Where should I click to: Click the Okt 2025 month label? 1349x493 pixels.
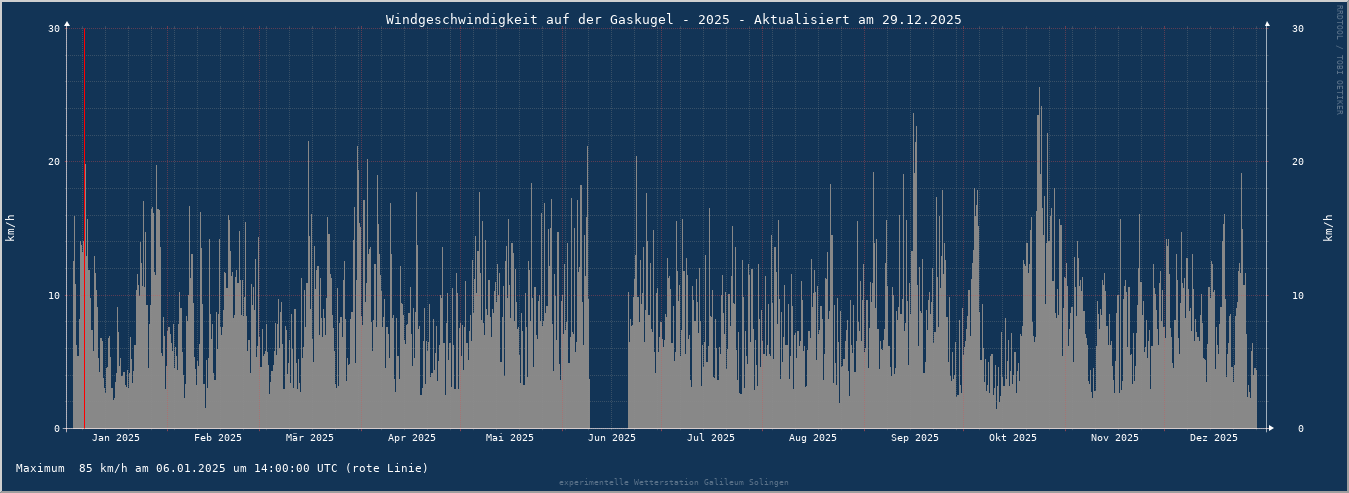1012,438
